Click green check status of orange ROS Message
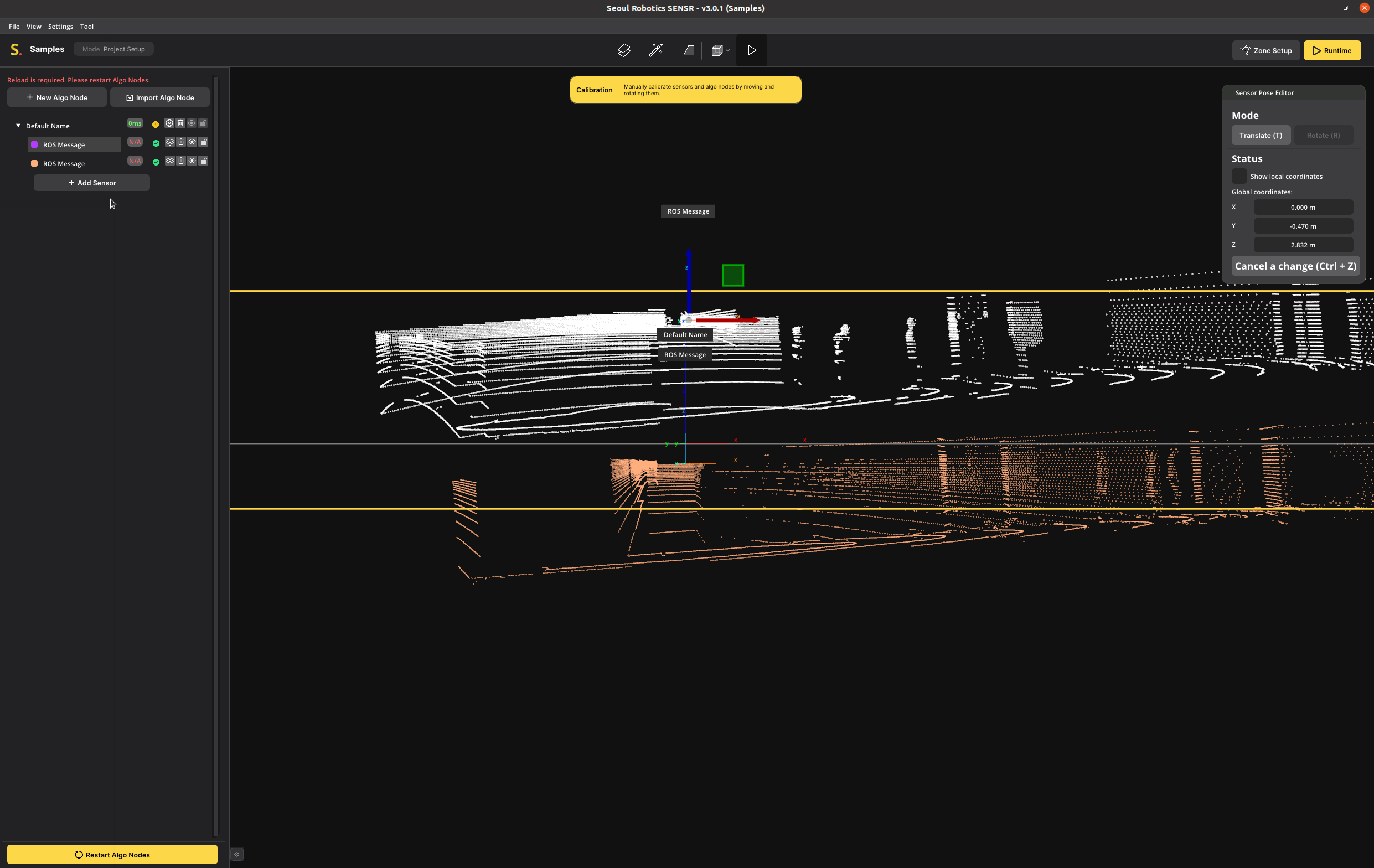1374x868 pixels. pos(156,162)
